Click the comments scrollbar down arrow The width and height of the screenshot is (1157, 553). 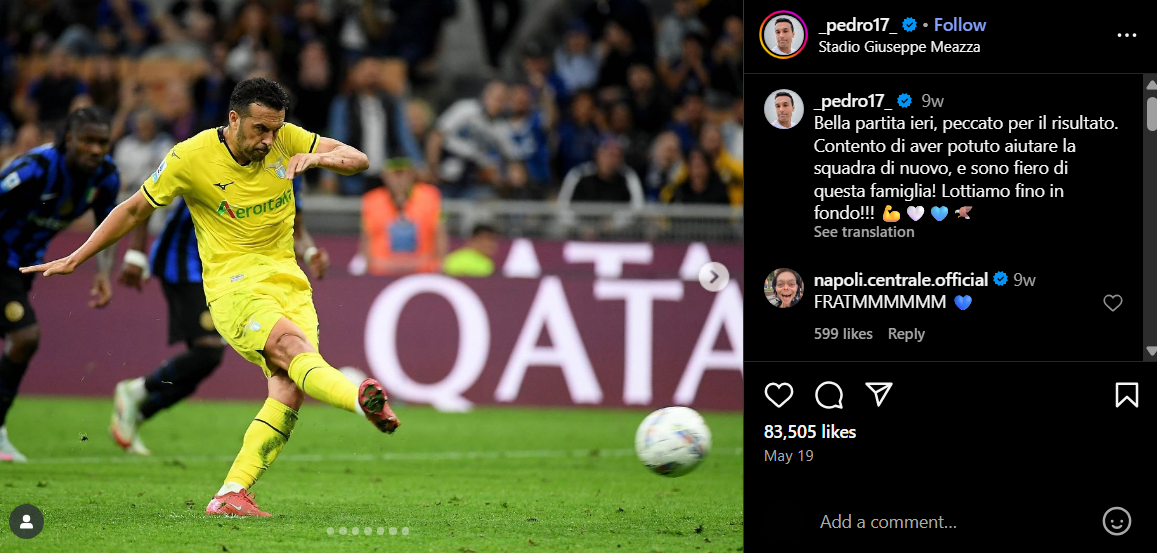[x=1150, y=351]
